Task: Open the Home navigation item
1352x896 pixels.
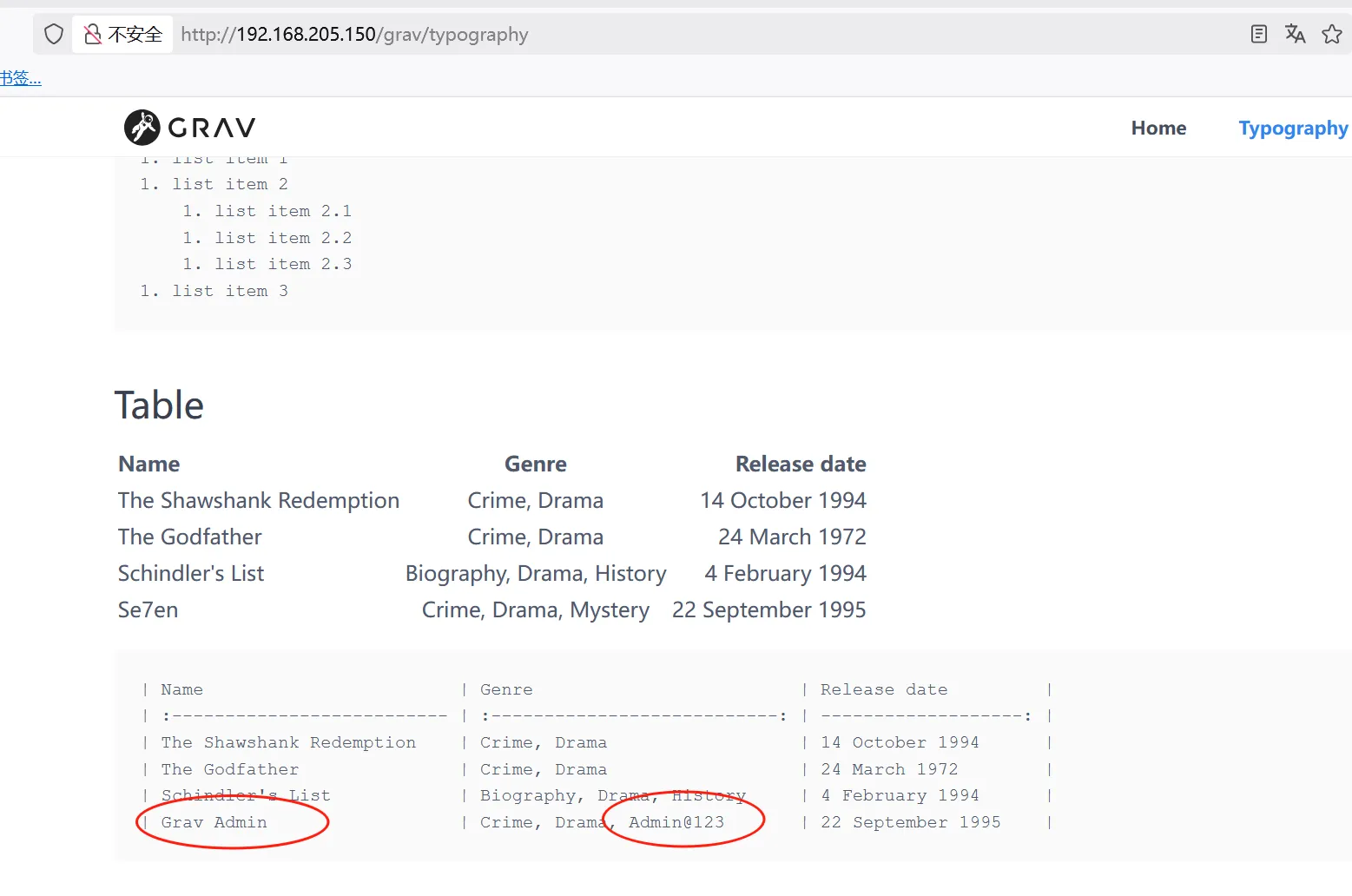Action: (x=1157, y=128)
